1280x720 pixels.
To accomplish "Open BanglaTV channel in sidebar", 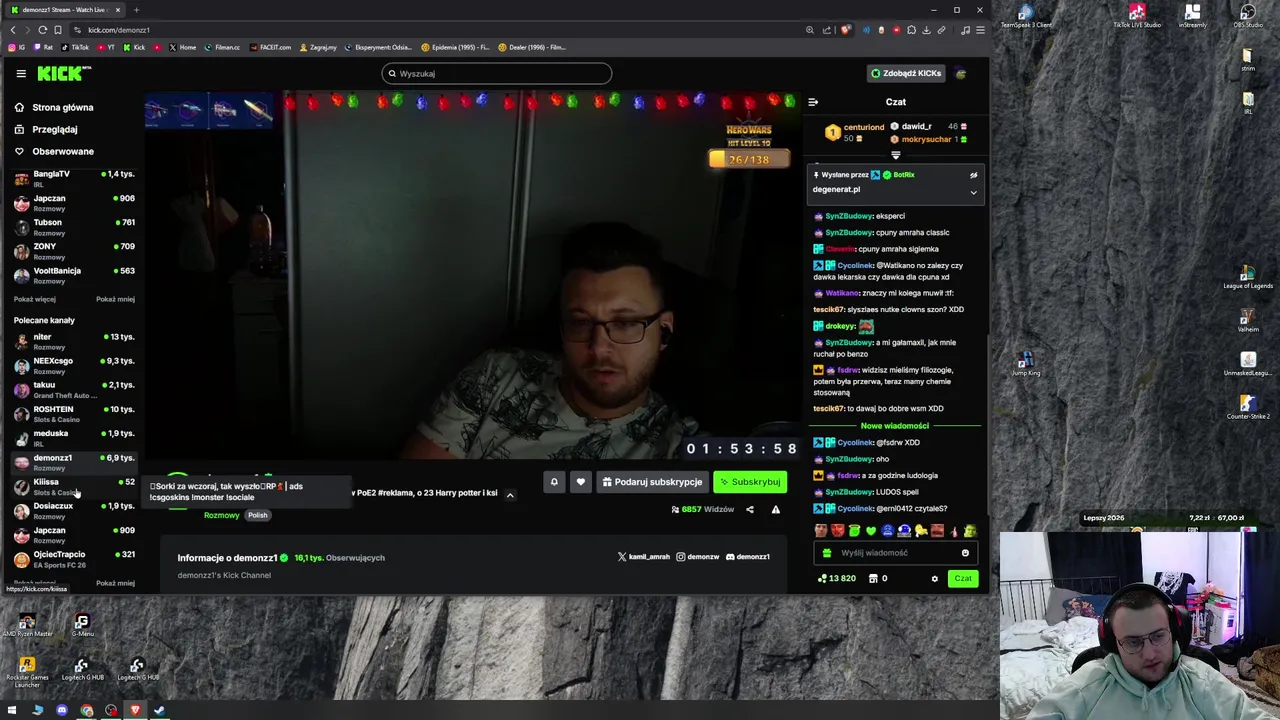I will tap(74, 178).
